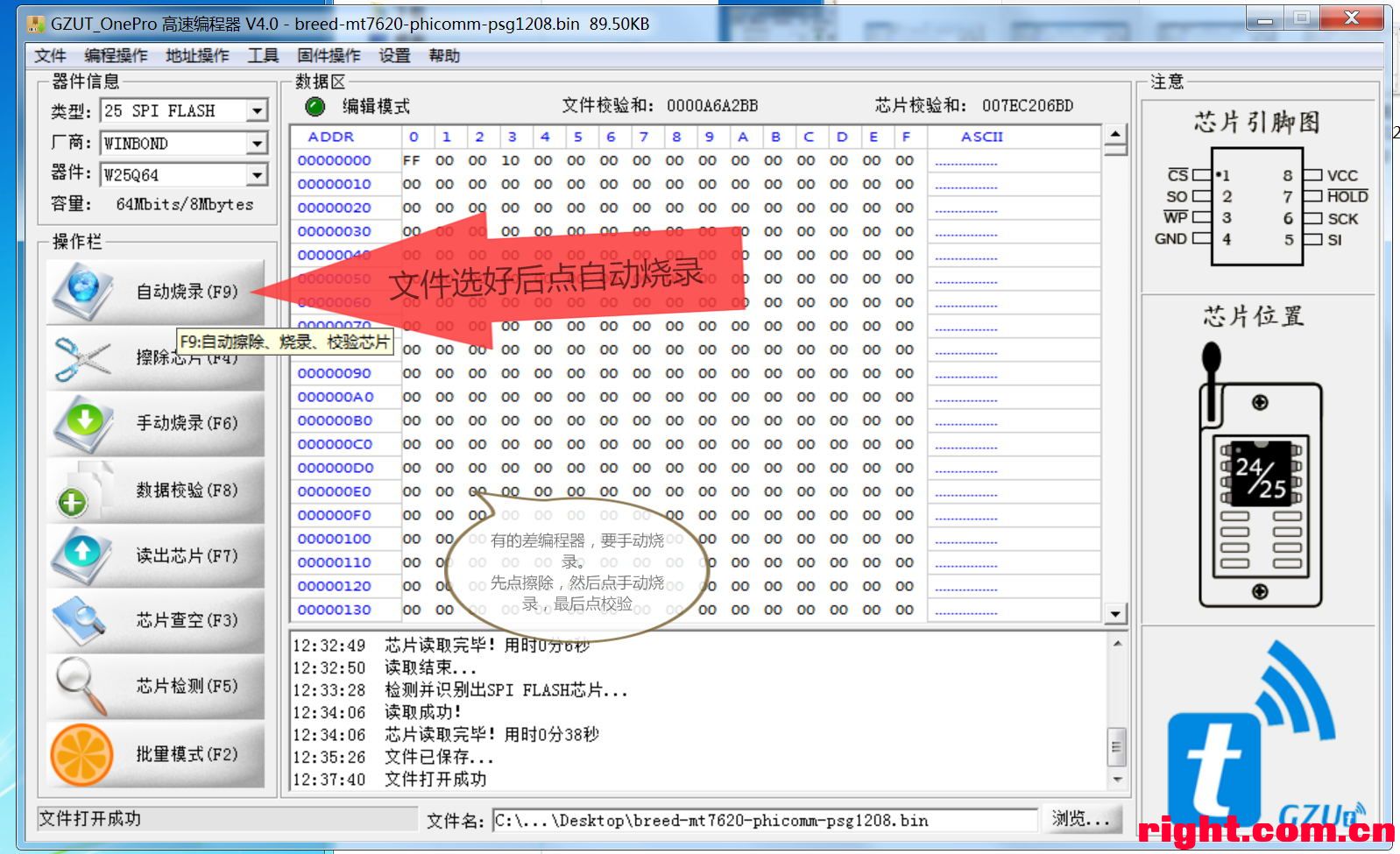Image resolution: width=1400 pixels, height=854 pixels.
Task: Click log panel scrollbar up arrow
Action: [1117, 644]
